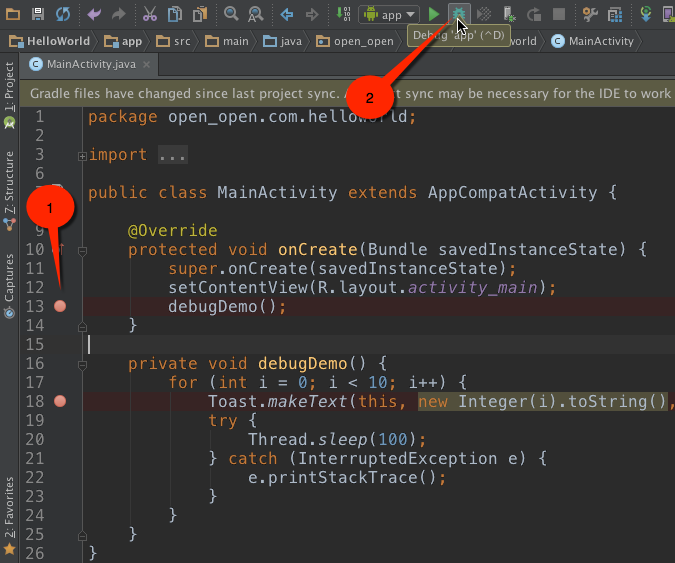Remove the breakpoint on line 13
Viewport: 675px width, 563px height.
[x=60, y=306]
